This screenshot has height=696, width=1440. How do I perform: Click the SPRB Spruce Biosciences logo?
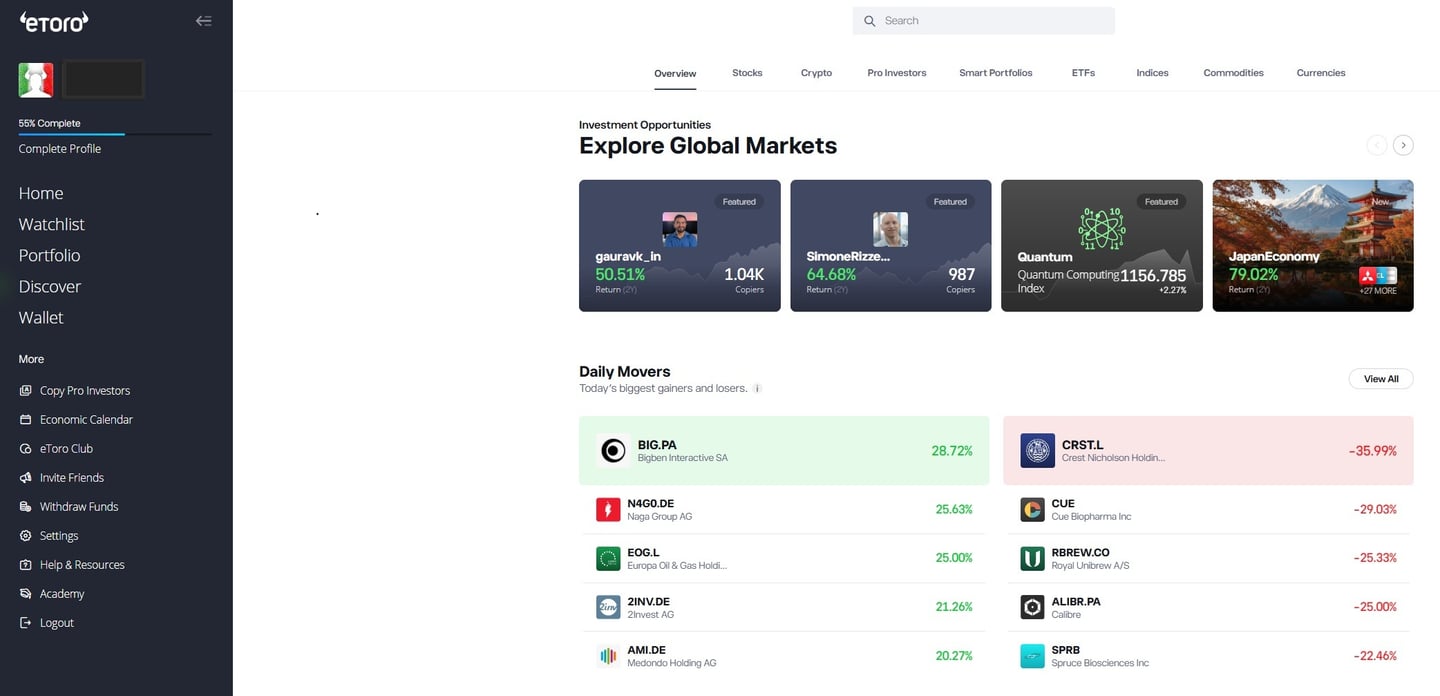coord(1032,656)
